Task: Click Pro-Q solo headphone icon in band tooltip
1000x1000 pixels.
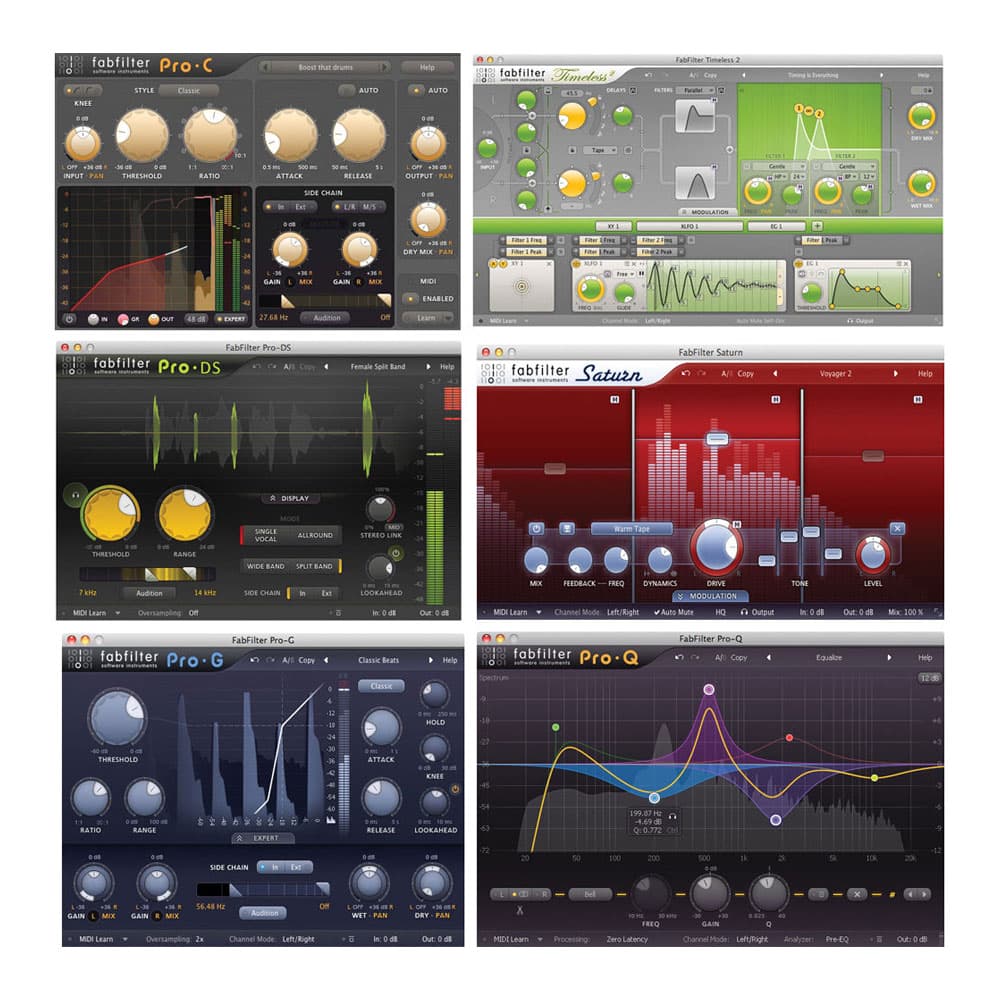Action: (672, 815)
